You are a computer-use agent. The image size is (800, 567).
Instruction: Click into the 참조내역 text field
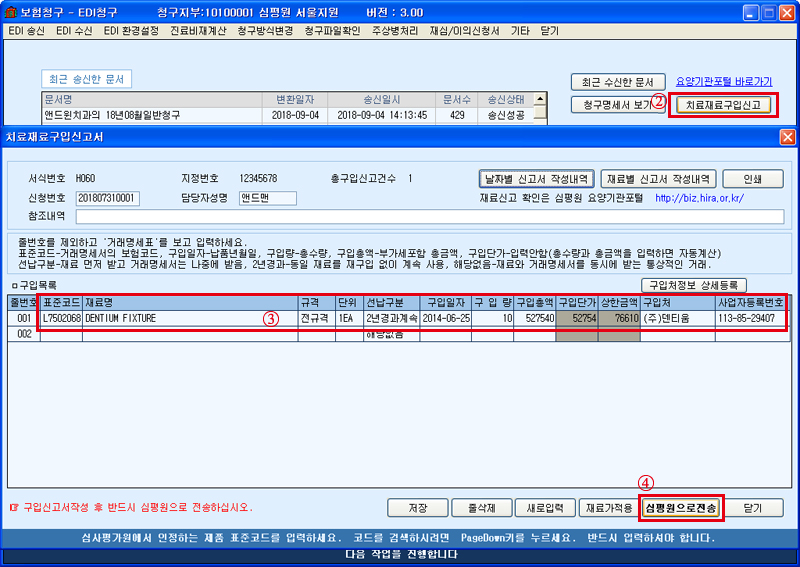[428, 216]
